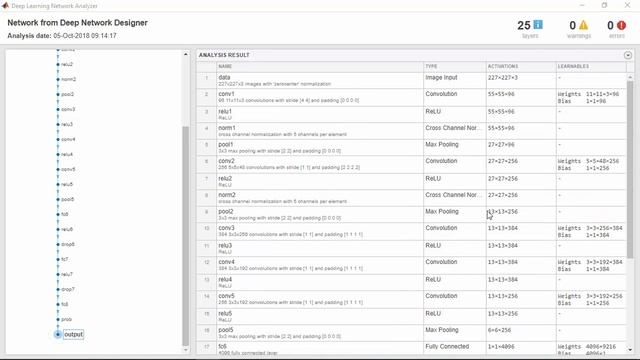Select the relu4 row in results table
This screenshot has width=640, height=360.
[x=411, y=282]
